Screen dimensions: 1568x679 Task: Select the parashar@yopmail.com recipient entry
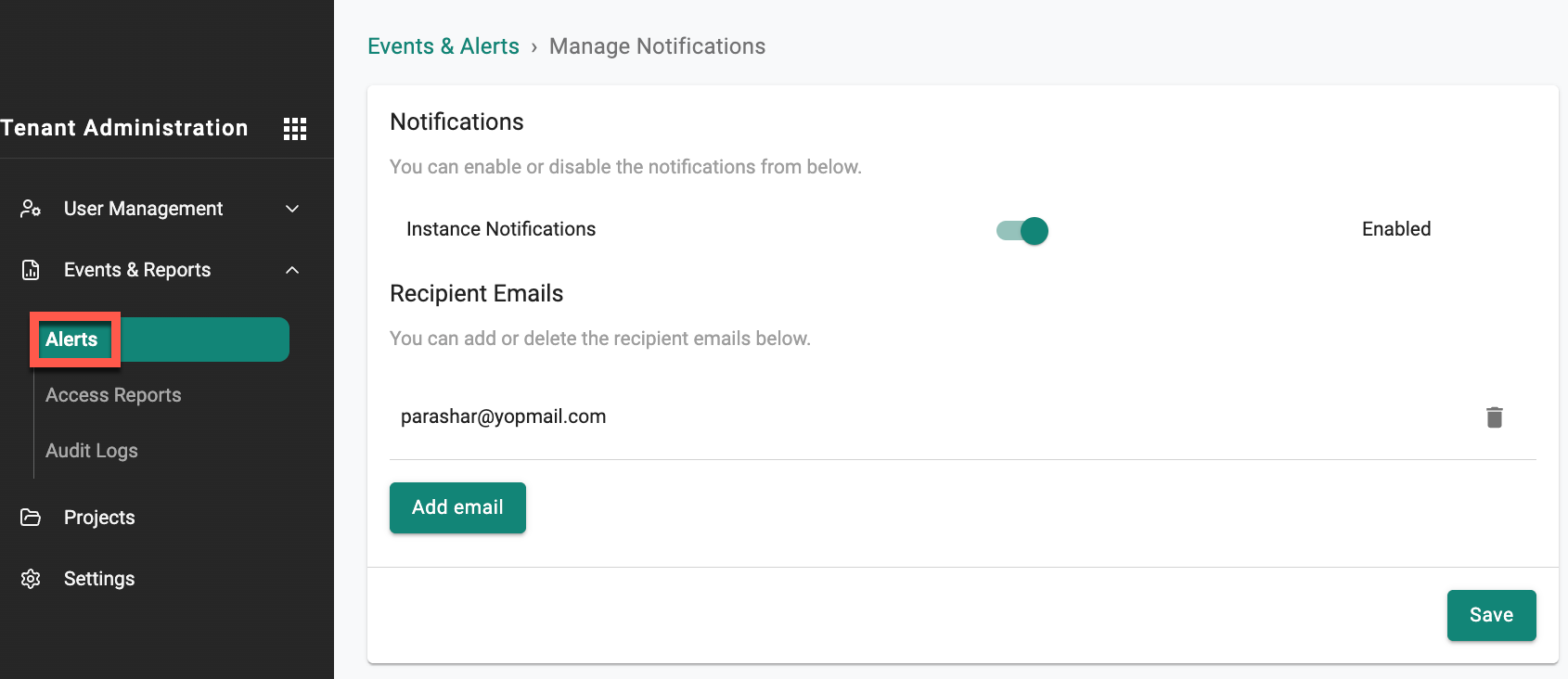coord(503,416)
